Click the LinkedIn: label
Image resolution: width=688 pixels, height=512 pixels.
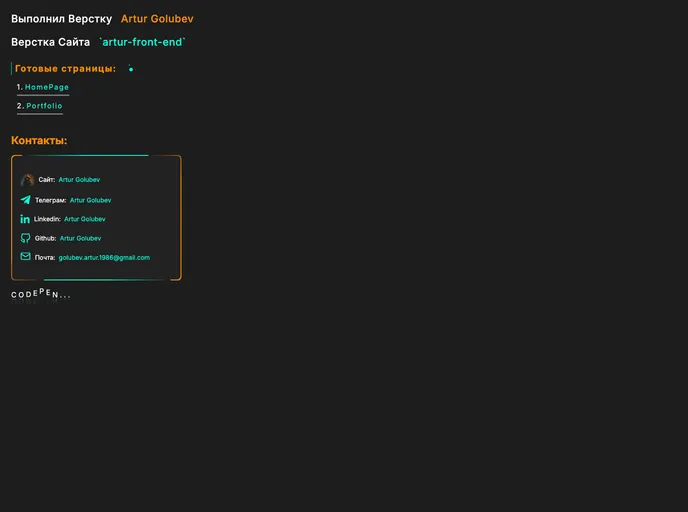[47, 219]
